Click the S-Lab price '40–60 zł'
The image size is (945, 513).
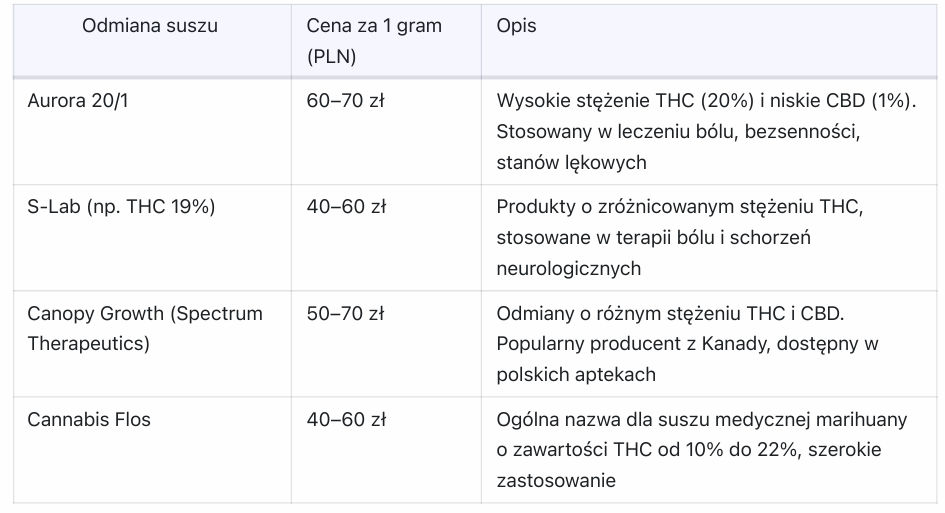[x=346, y=208]
